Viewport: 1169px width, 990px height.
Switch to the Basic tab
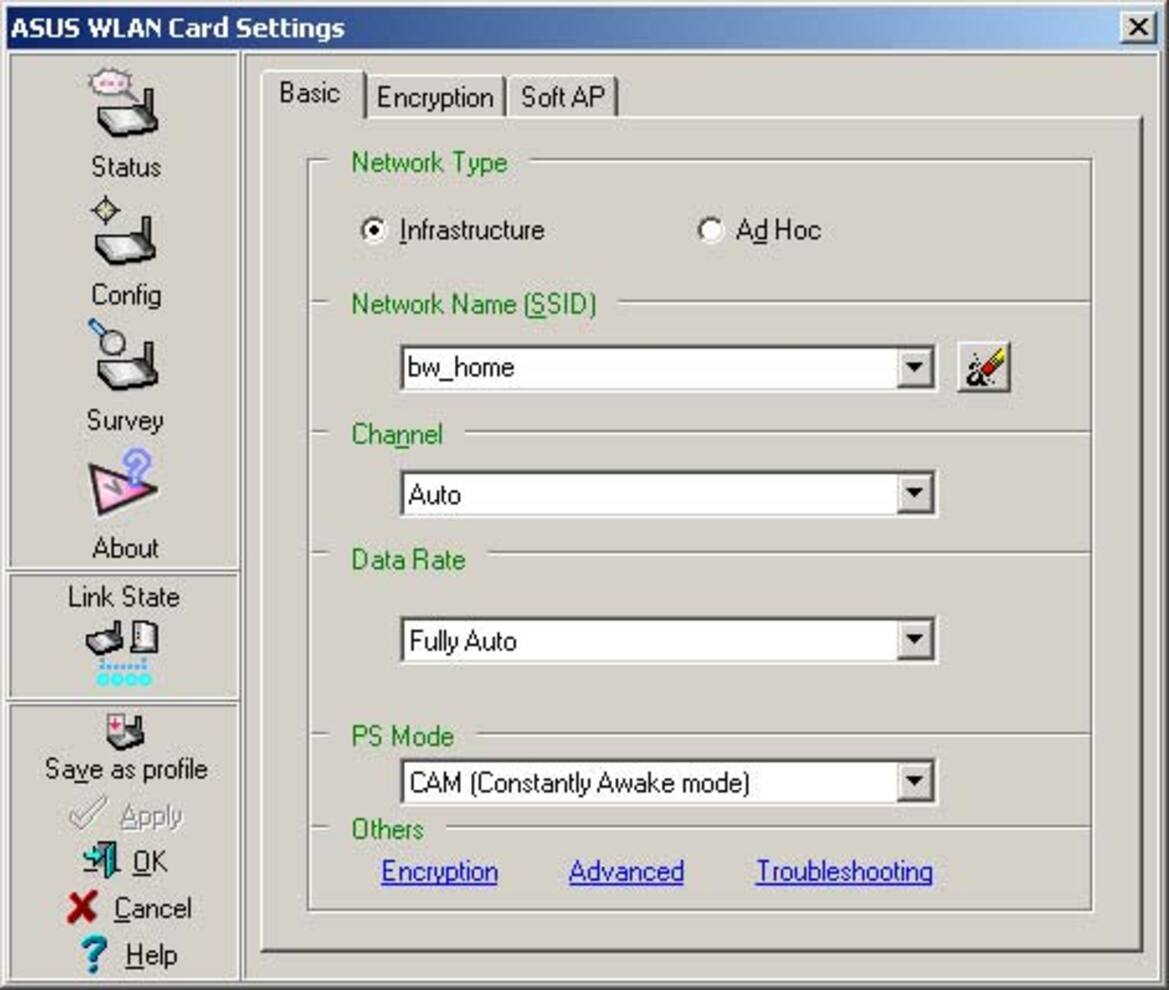click(312, 94)
